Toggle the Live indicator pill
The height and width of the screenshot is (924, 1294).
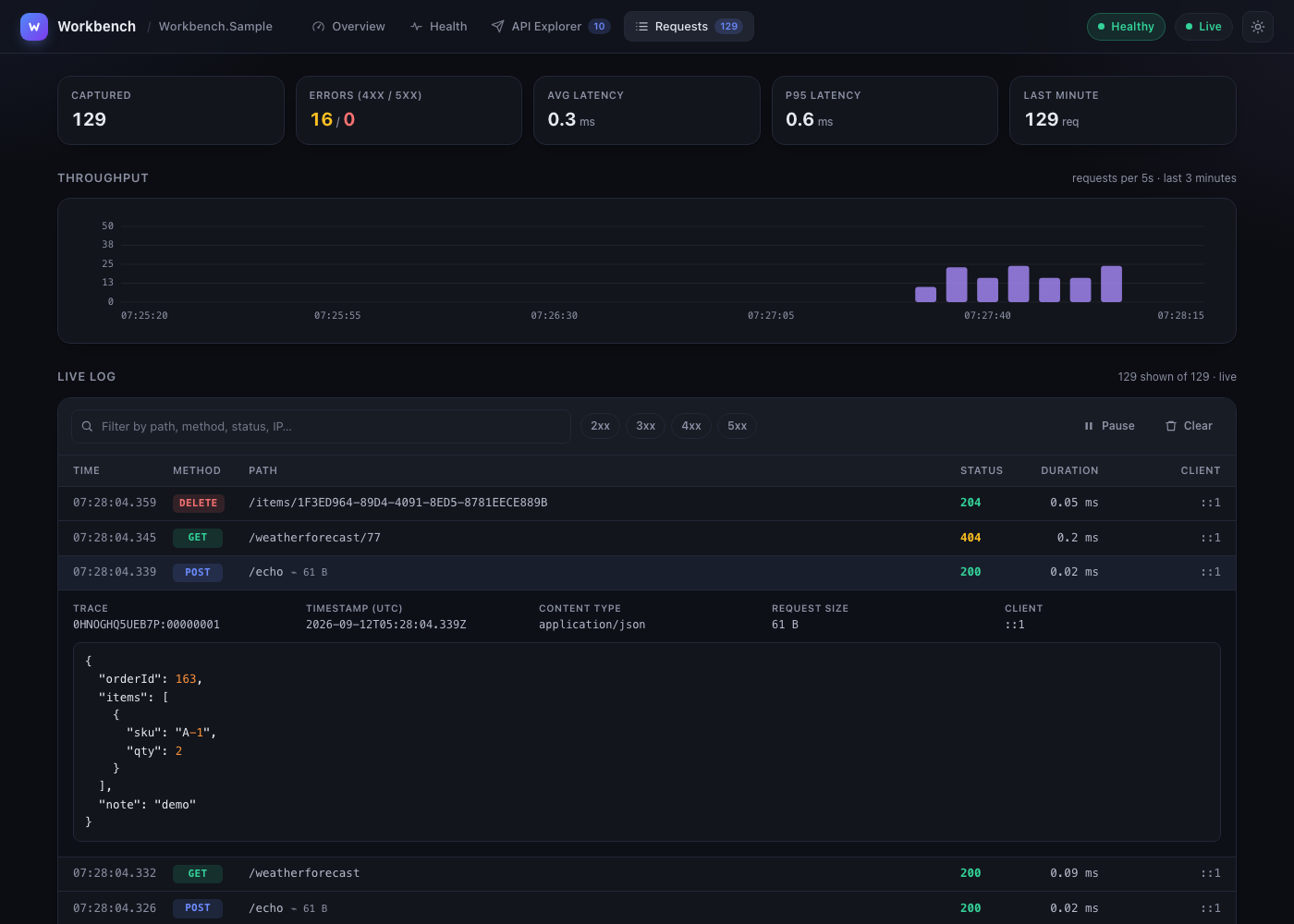pos(1203,27)
